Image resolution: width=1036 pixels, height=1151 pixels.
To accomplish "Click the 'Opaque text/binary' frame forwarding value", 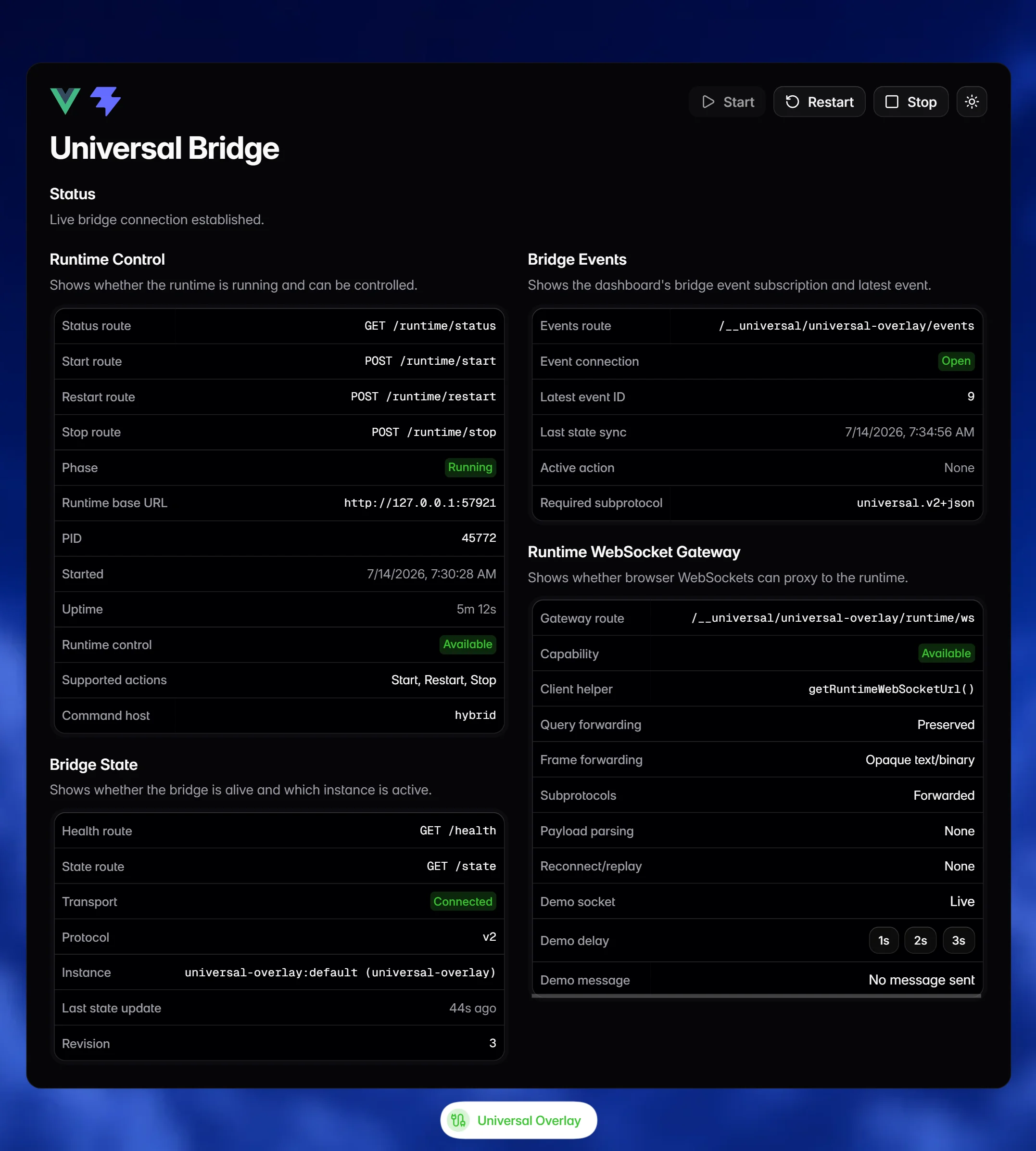I will pos(920,760).
